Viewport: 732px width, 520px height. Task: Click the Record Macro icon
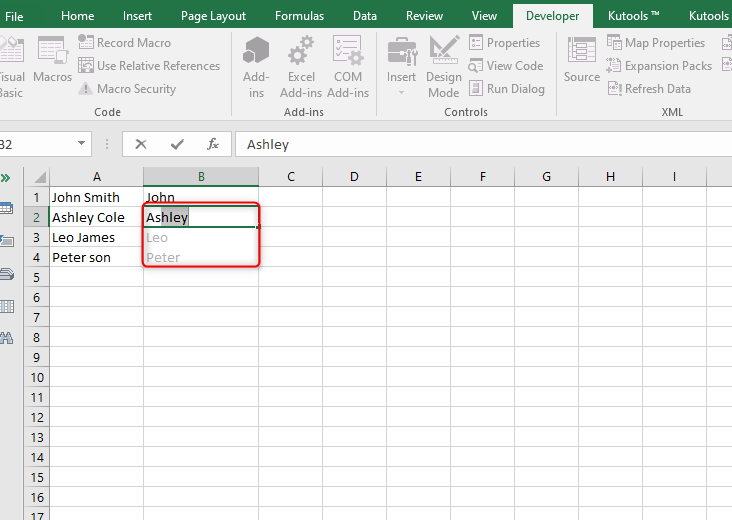click(87, 43)
